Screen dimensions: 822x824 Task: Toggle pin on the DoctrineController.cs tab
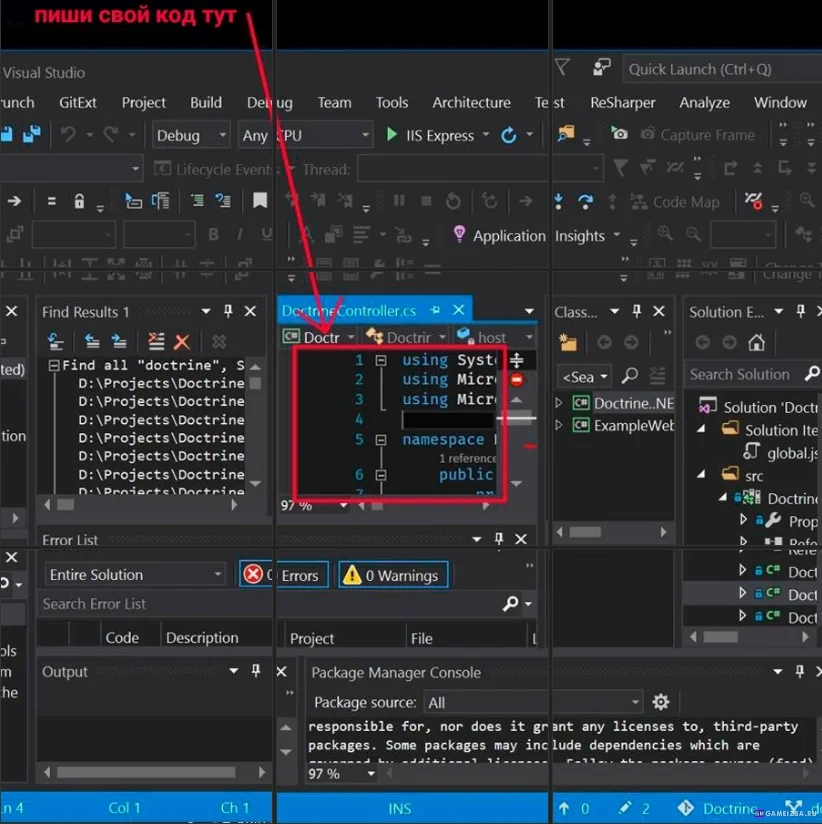click(x=435, y=310)
